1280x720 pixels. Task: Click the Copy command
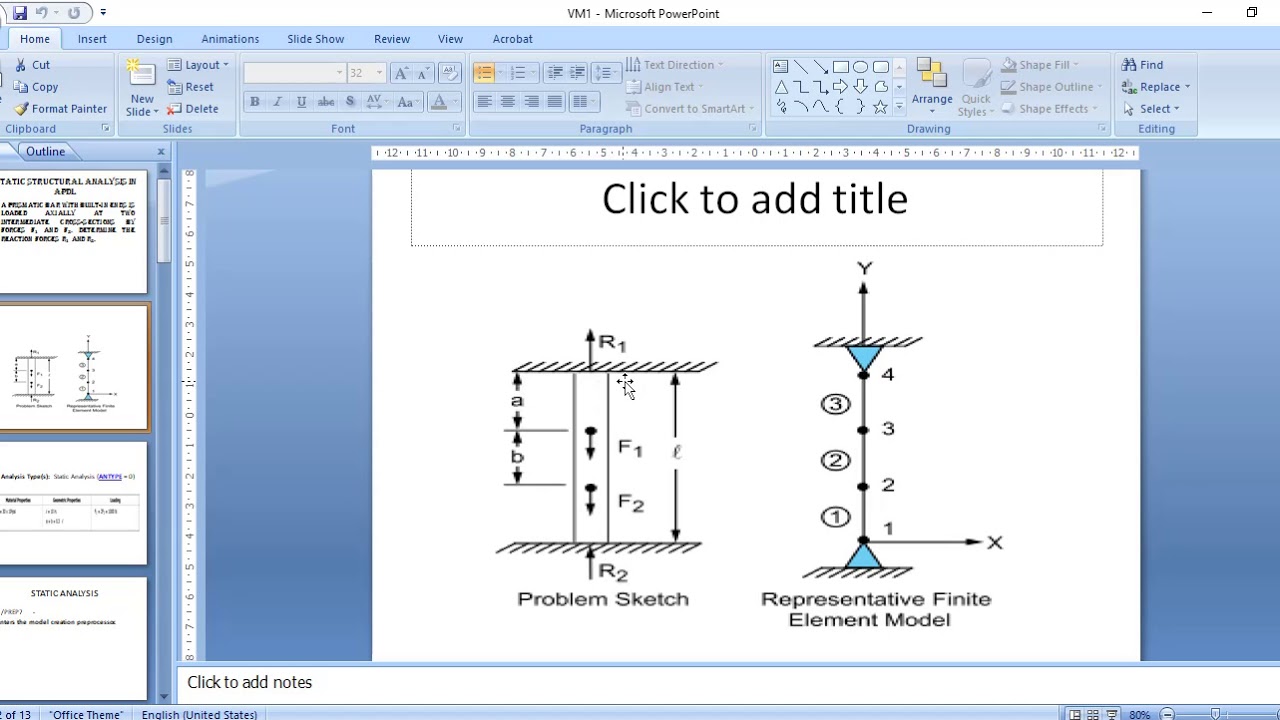click(37, 87)
